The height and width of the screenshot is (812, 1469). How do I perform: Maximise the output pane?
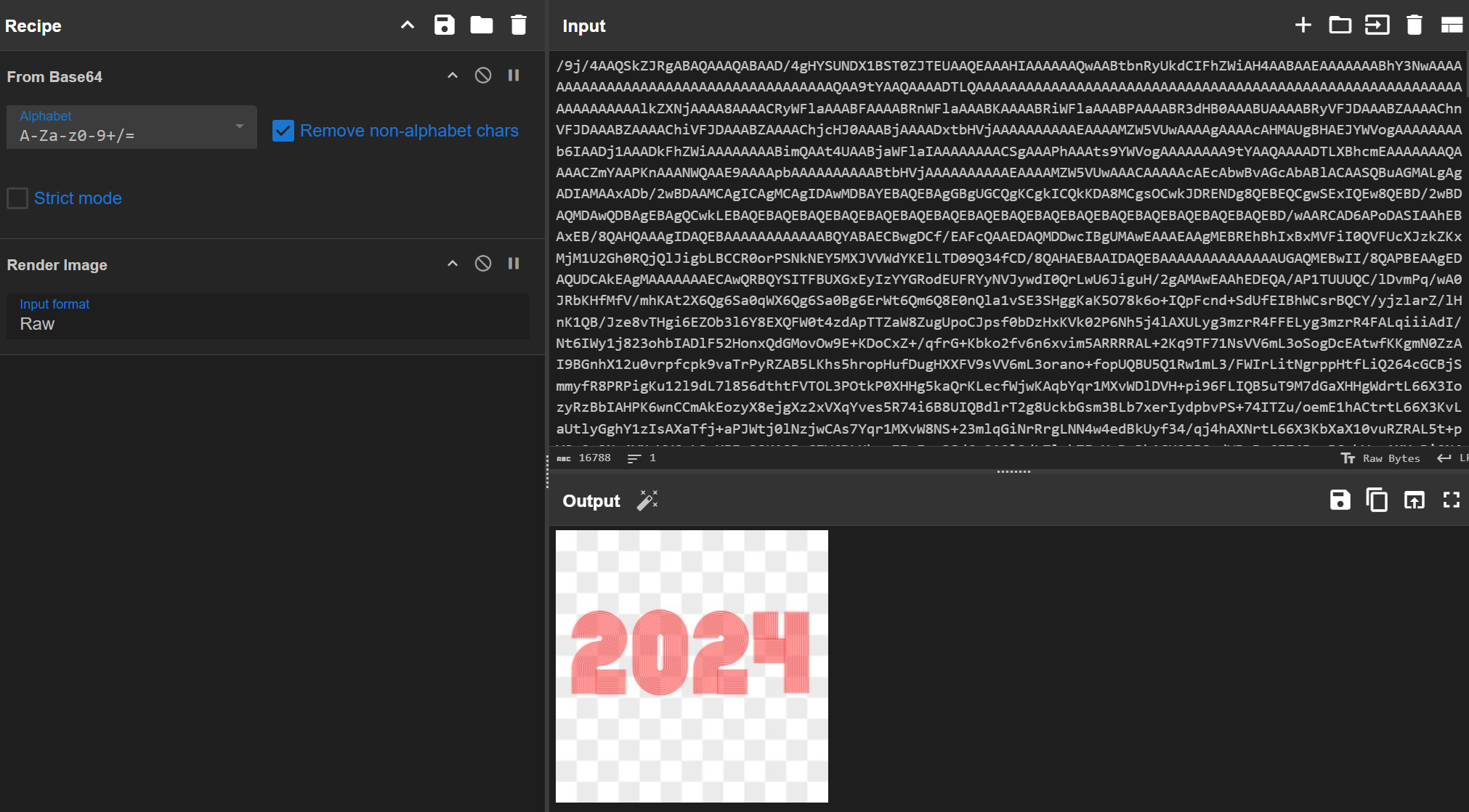(1451, 500)
